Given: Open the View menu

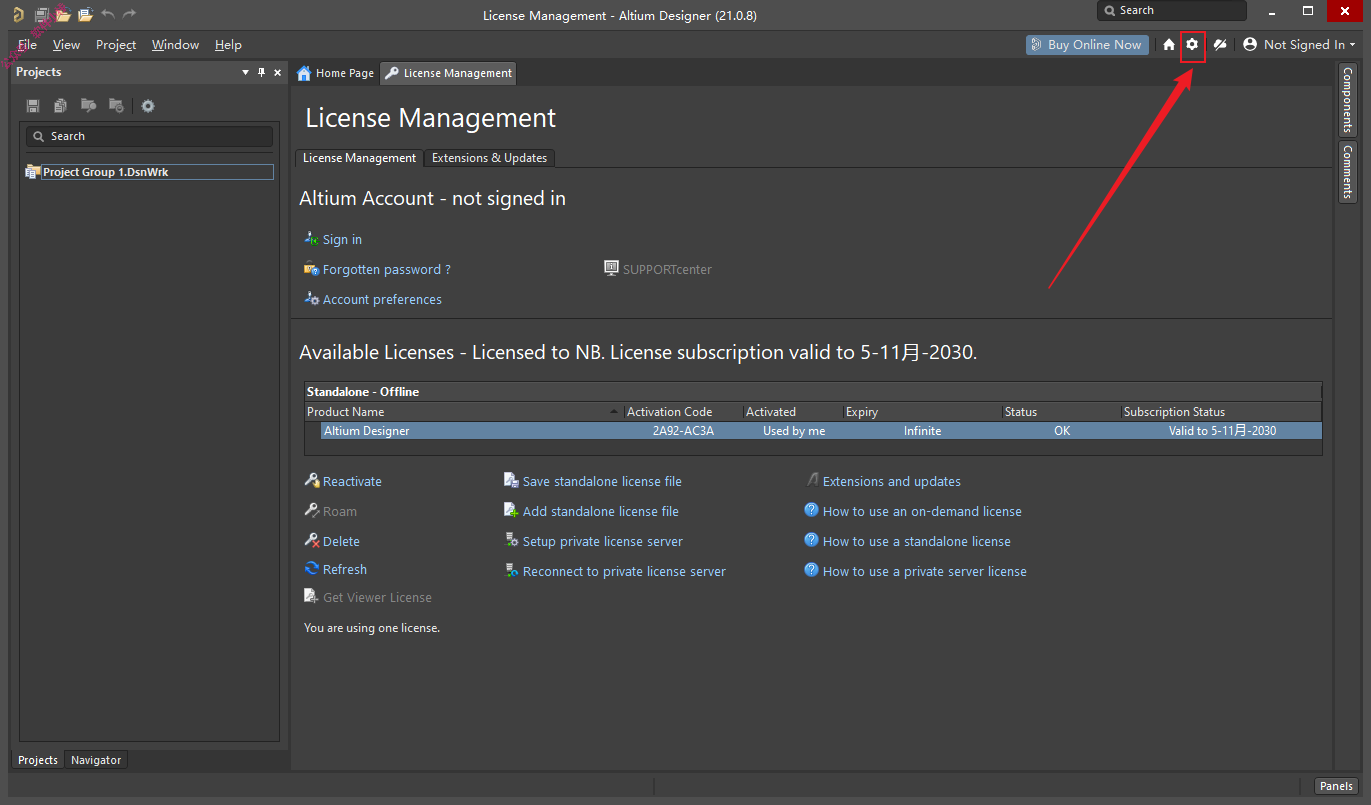Looking at the screenshot, I should (67, 44).
